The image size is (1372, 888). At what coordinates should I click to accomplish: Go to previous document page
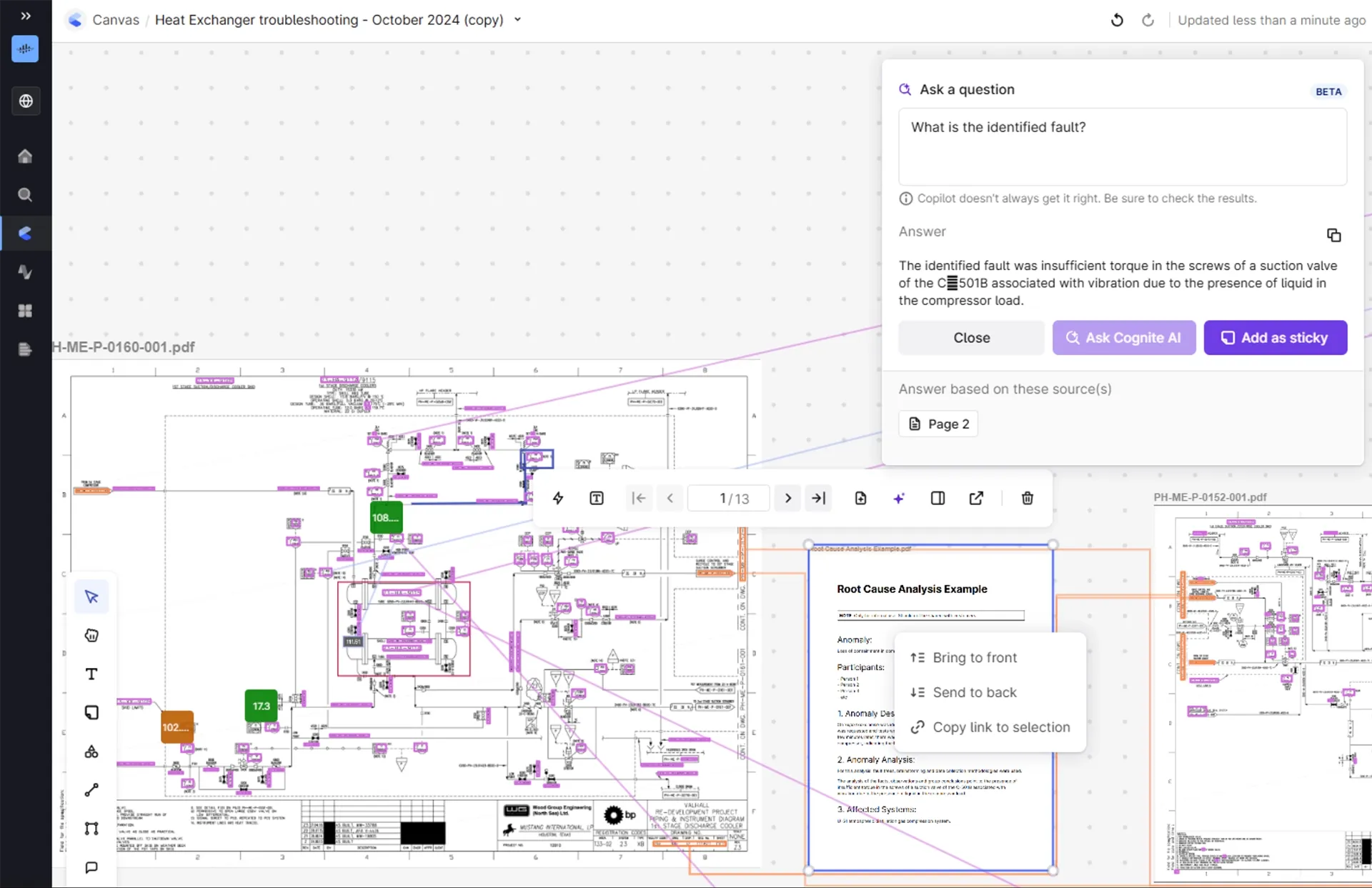(670, 499)
